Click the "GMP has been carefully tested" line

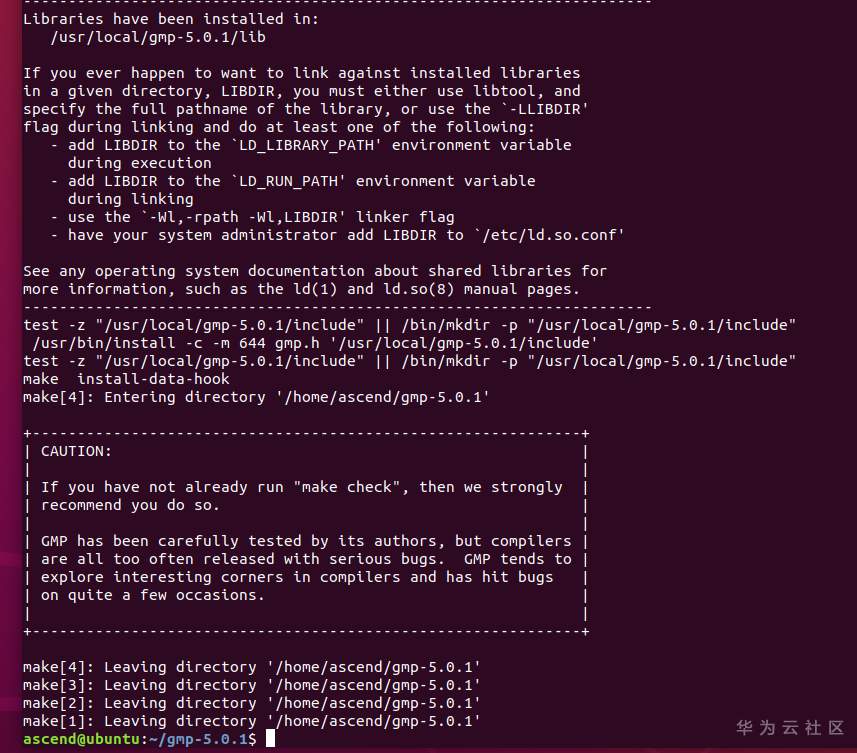point(305,541)
